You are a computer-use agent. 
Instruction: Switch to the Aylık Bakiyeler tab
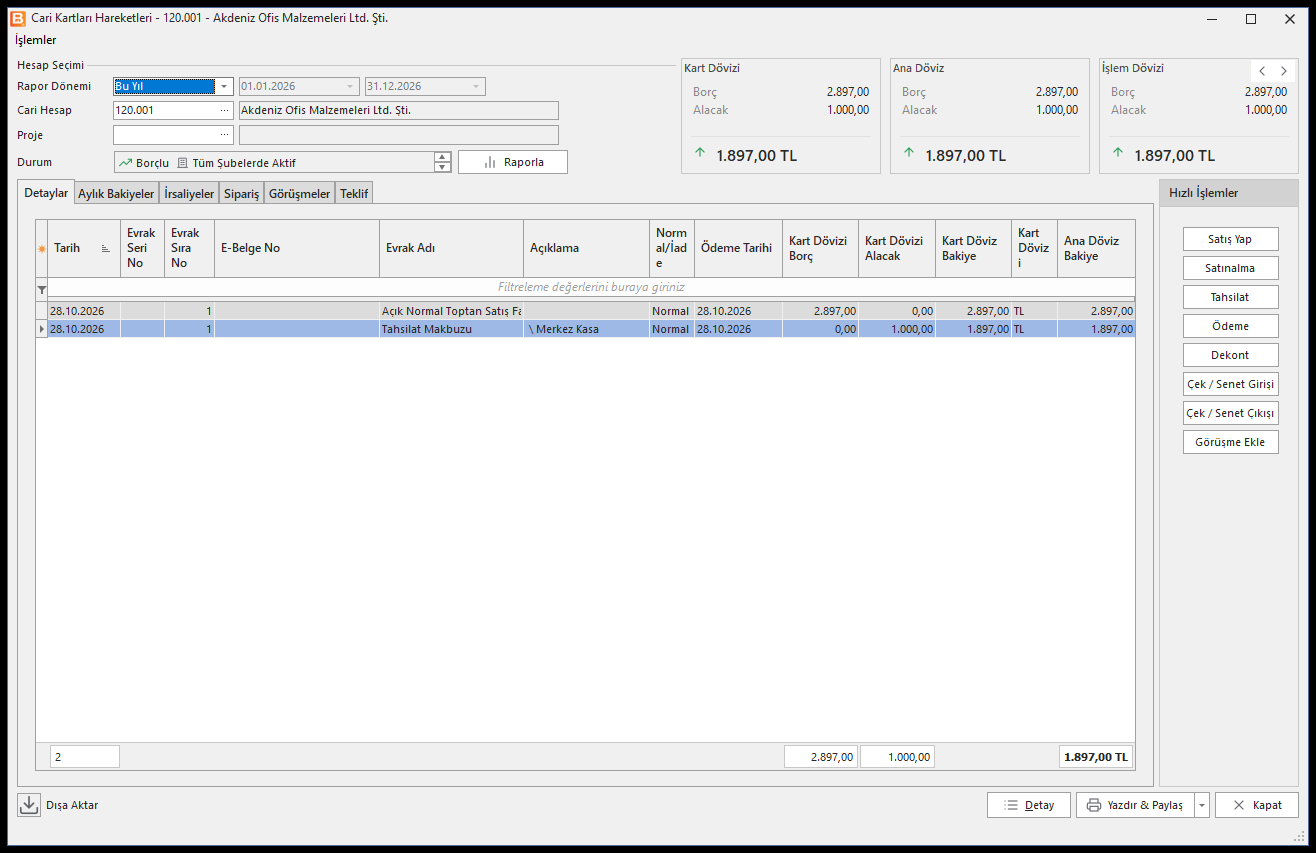pos(116,194)
